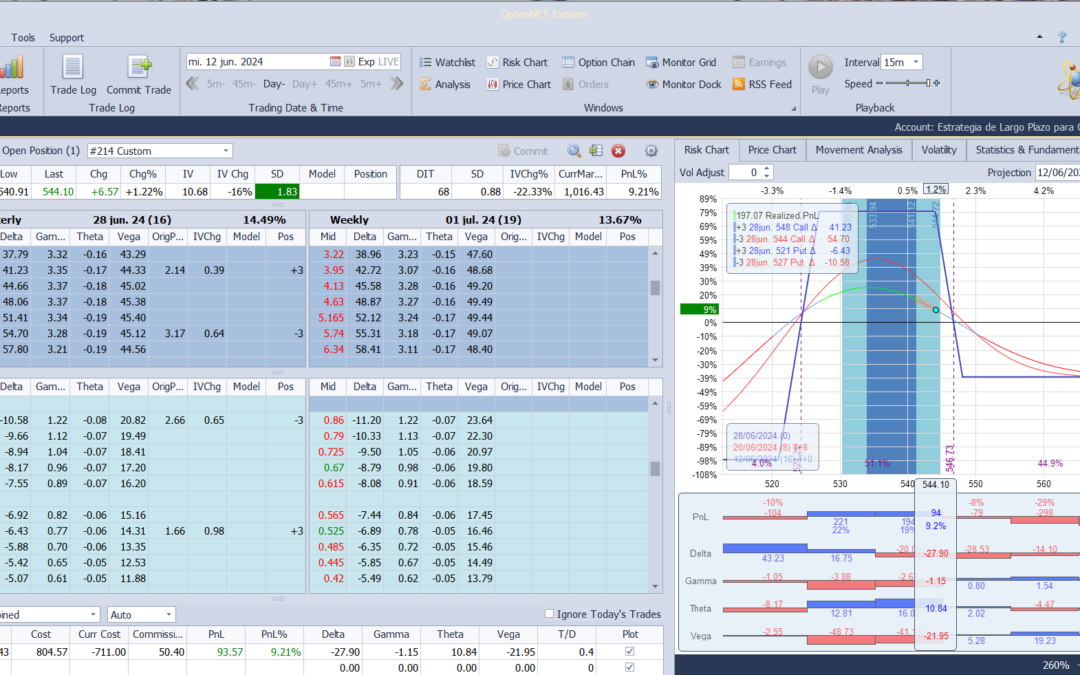The width and height of the screenshot is (1080, 675).
Task: Open the combined view dropdown left of Auto
Action: (49, 614)
